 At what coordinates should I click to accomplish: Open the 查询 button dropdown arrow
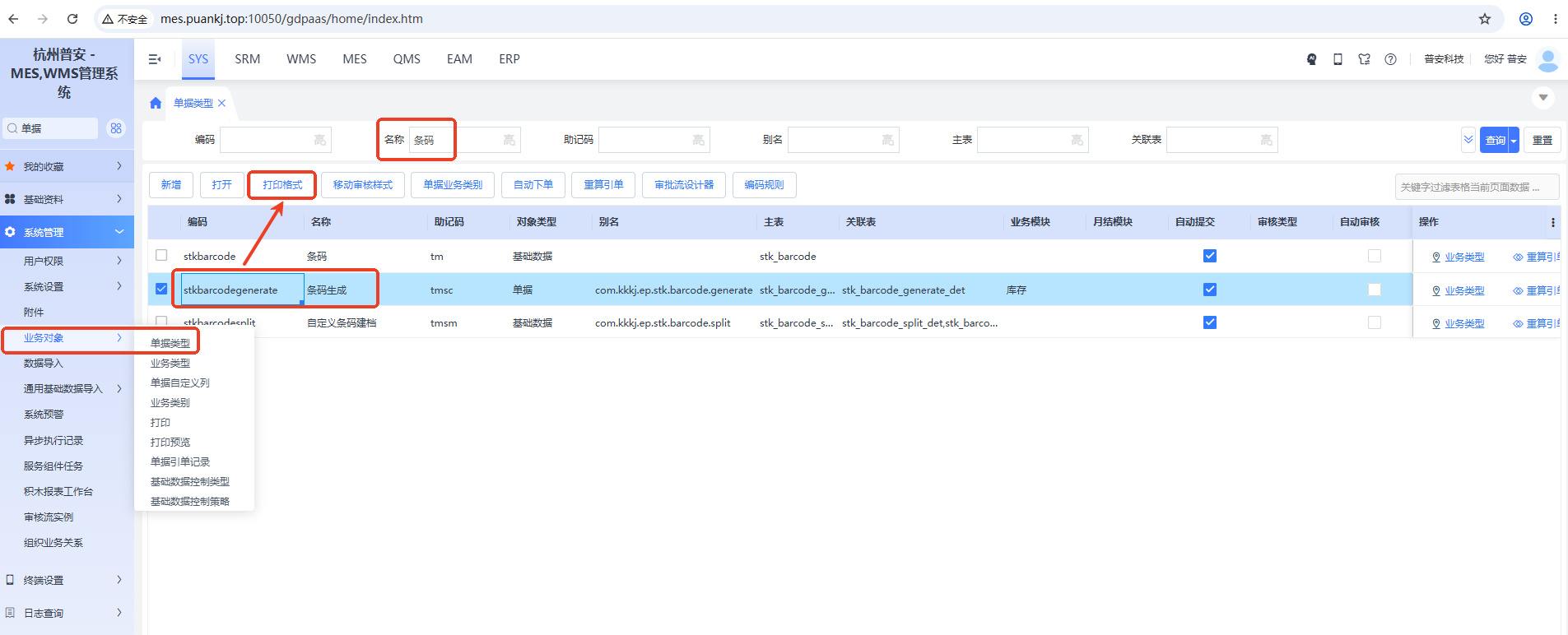coord(1513,141)
